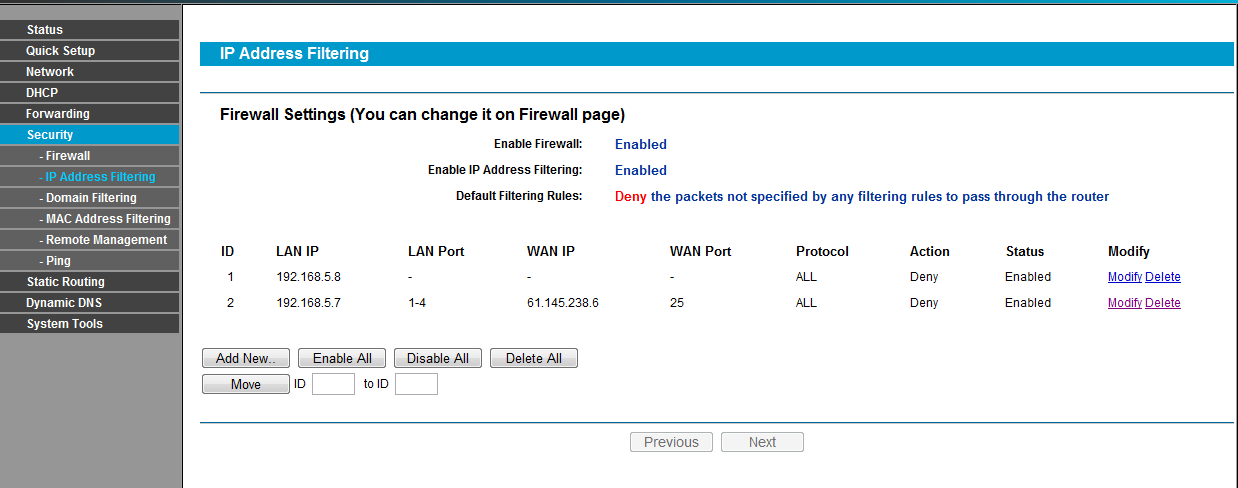Select the Ping submenu item
1238x488 pixels.
pos(58,261)
